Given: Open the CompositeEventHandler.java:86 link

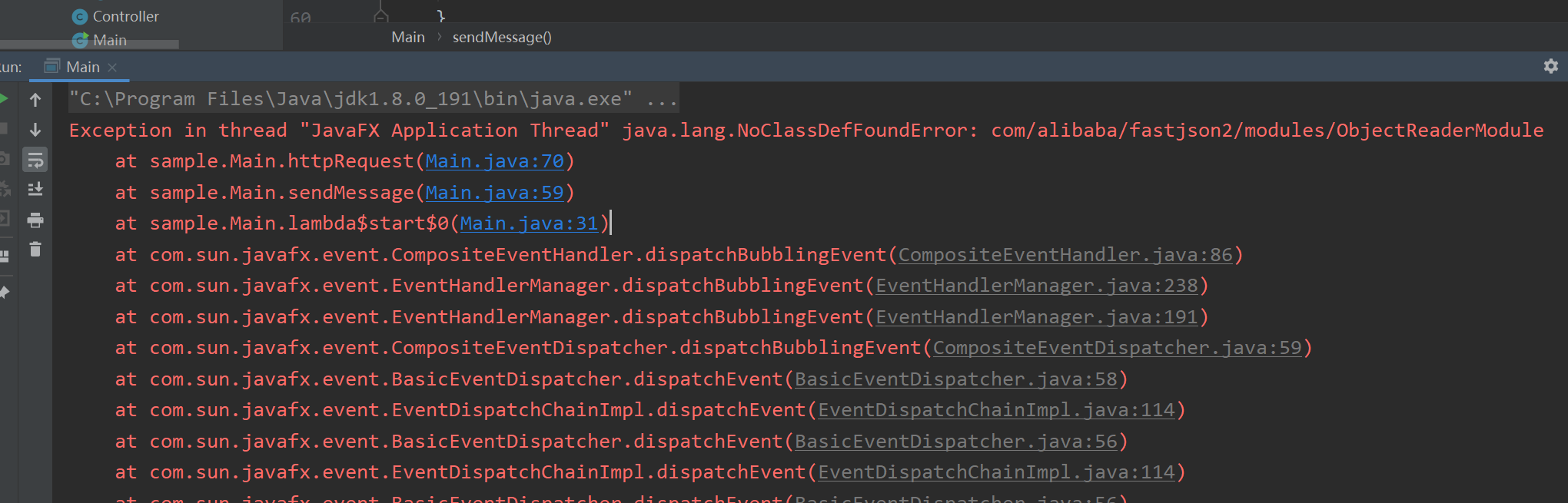Looking at the screenshot, I should (x=1065, y=255).
